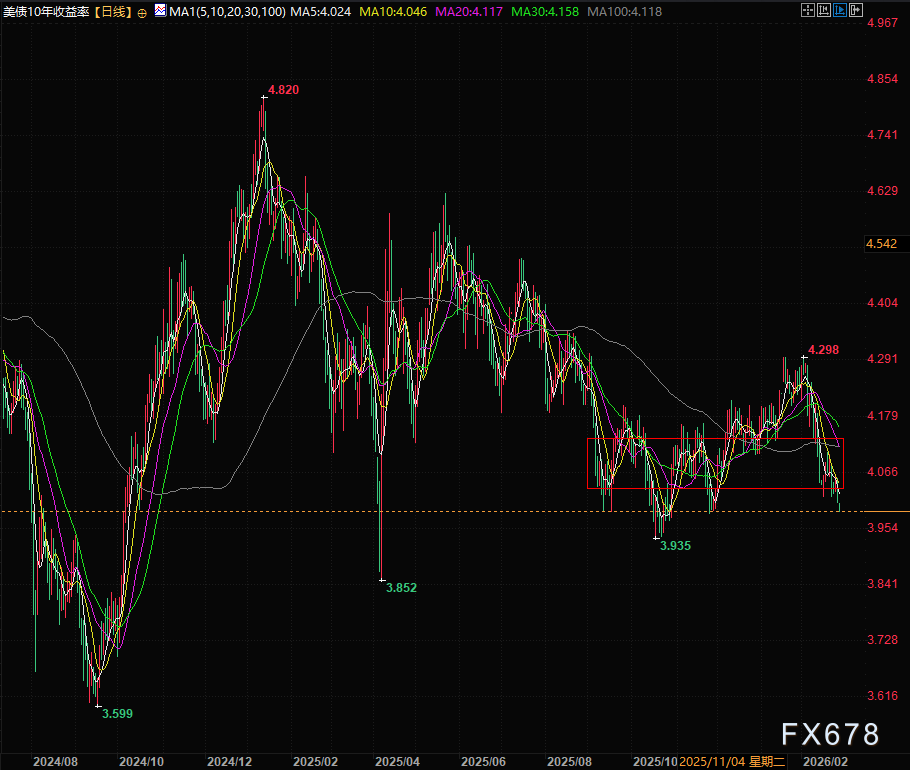
Task: Click the 4.066 price axis label
Action: 882,472
